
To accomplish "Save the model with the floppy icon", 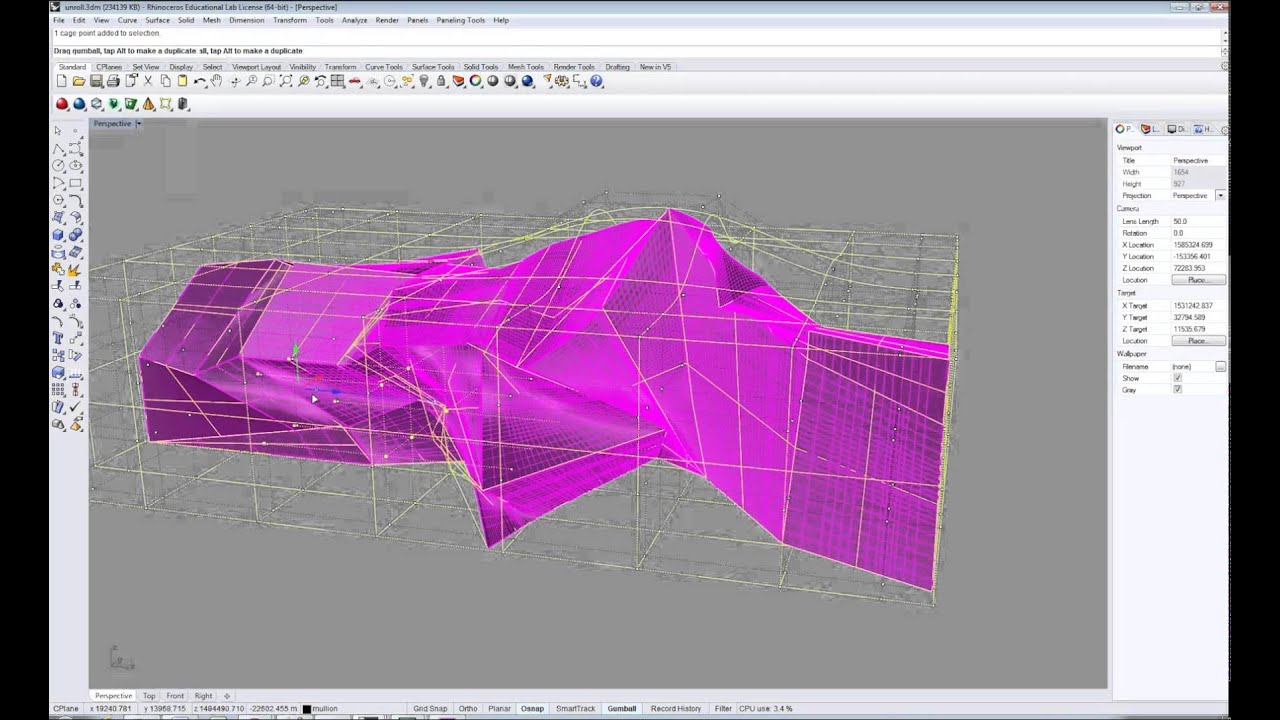I will (96, 81).
